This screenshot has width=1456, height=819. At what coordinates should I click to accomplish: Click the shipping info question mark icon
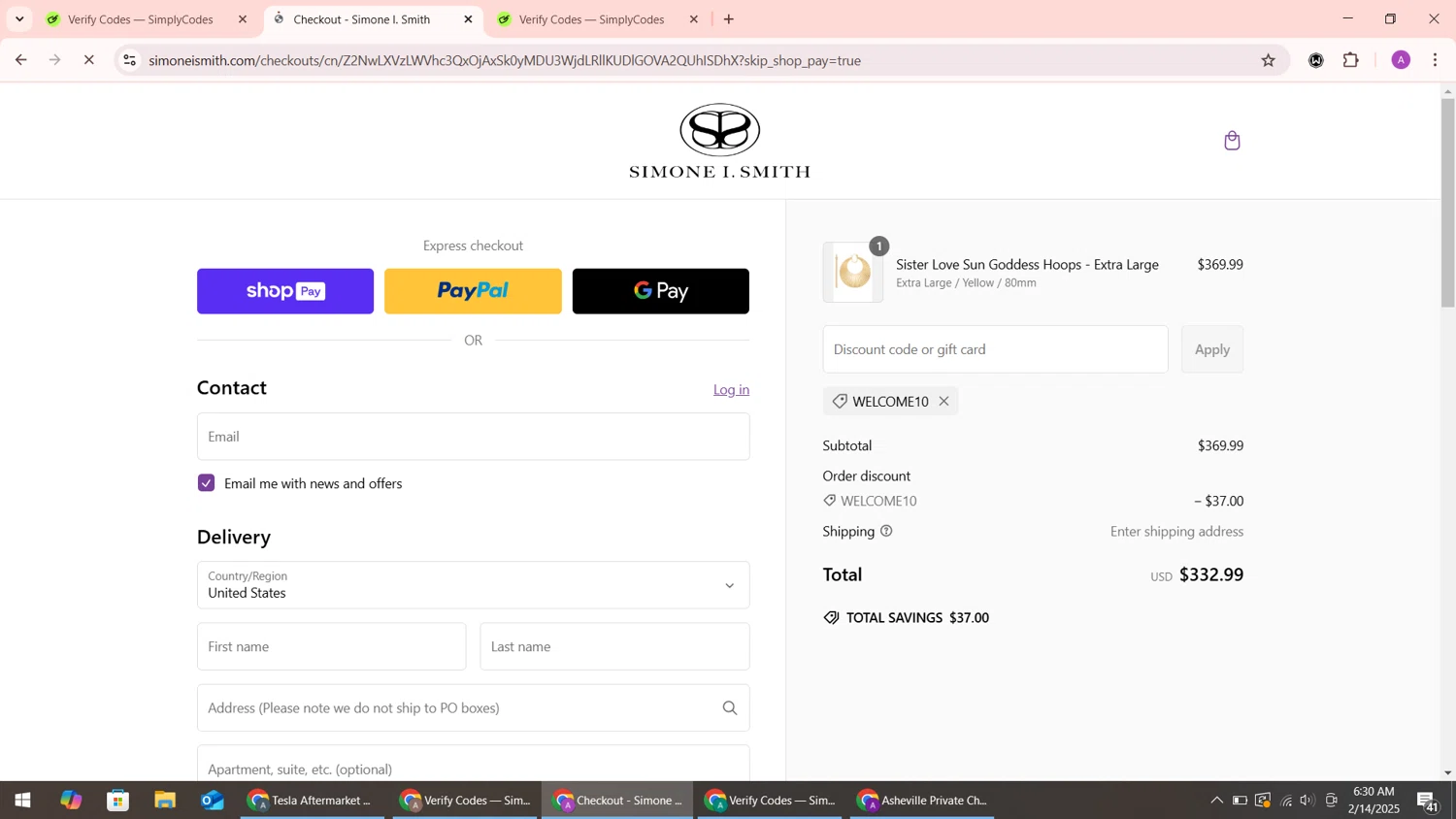(x=886, y=531)
